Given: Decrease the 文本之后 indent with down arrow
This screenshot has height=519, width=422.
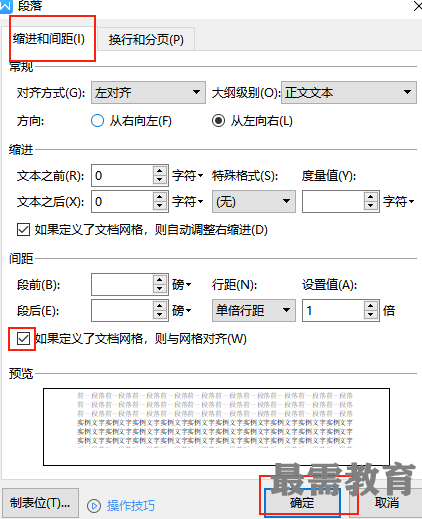Looking at the screenshot, I should point(160,206).
